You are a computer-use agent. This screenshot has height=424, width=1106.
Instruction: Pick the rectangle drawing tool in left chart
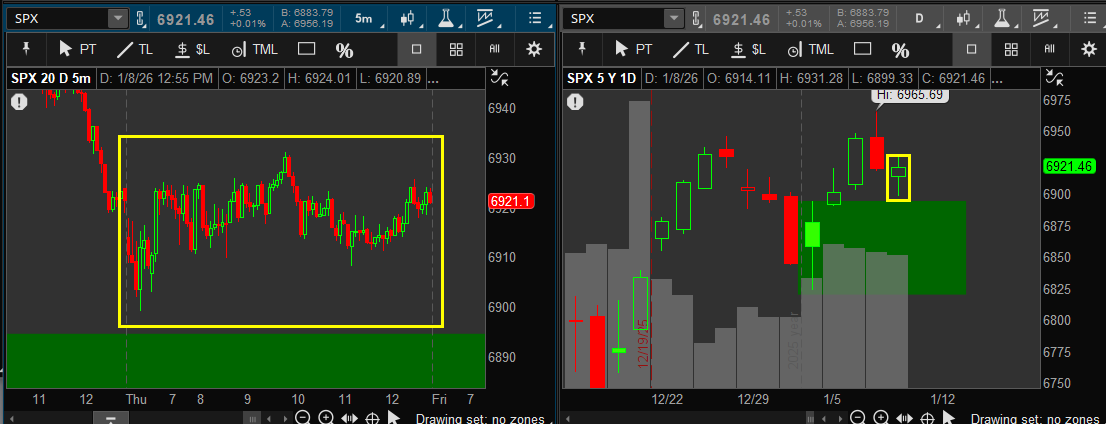307,49
